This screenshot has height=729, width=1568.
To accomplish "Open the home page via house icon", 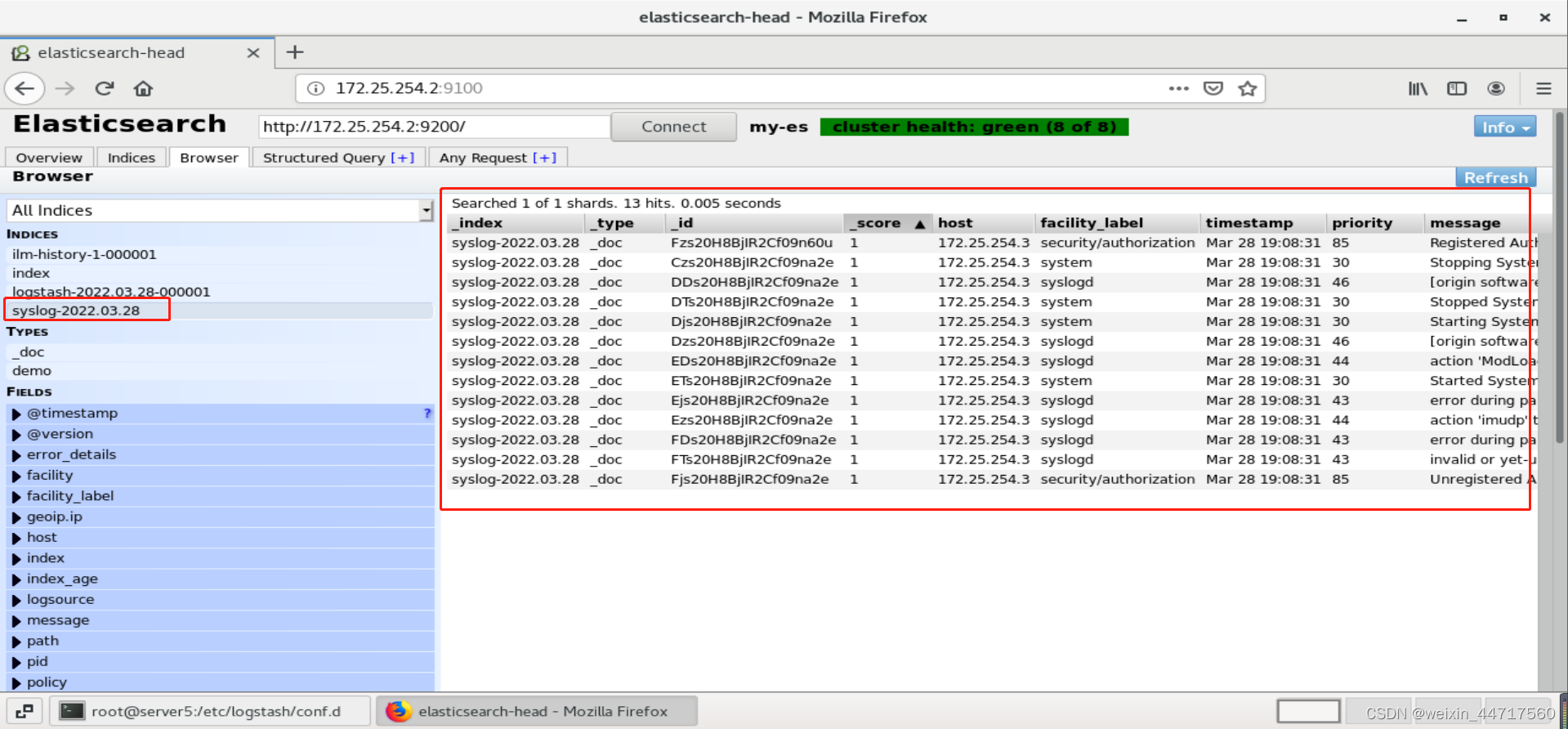I will point(144,88).
